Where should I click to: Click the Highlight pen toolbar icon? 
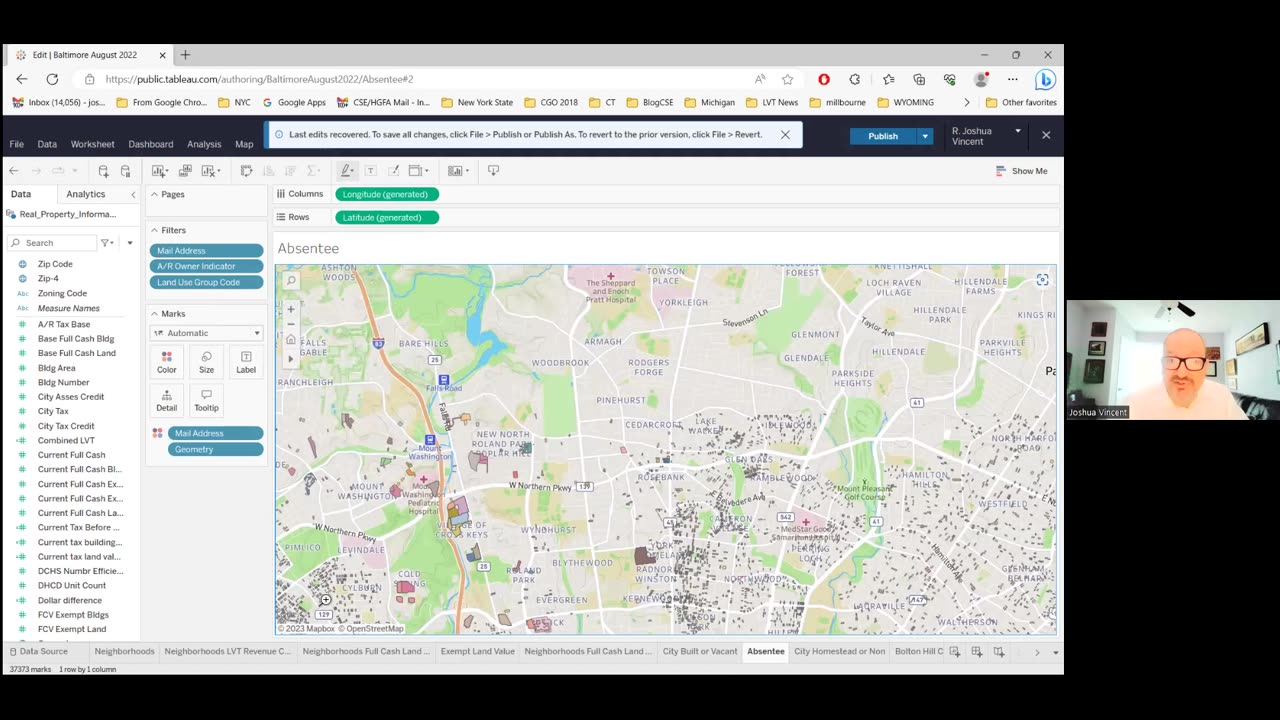point(346,171)
